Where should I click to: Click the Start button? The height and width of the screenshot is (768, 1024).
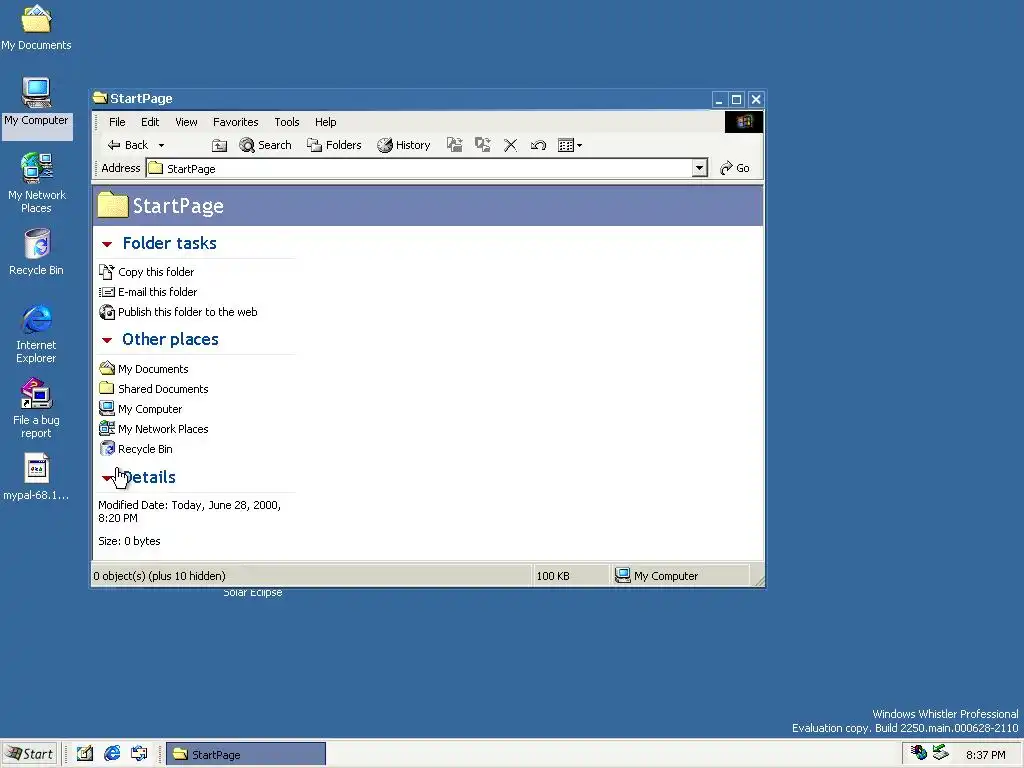30,754
